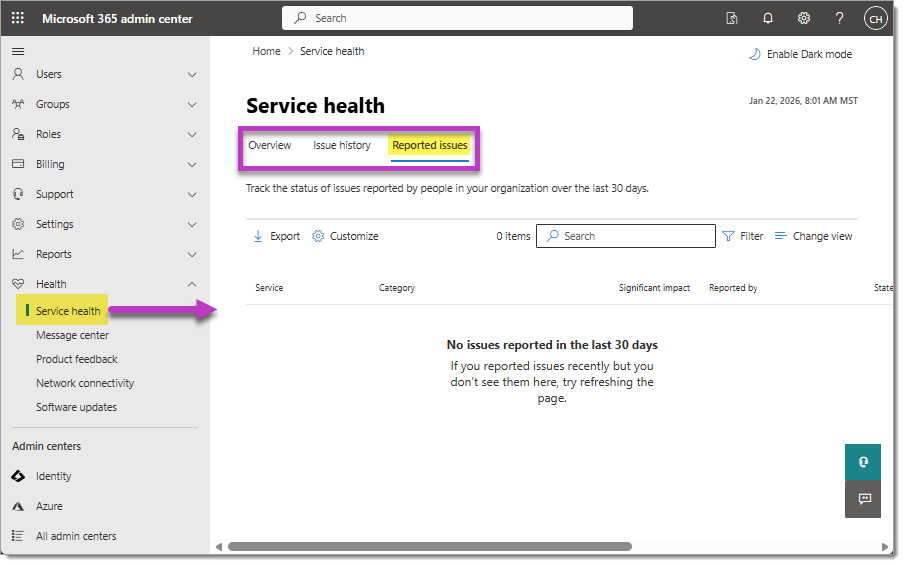The width and height of the screenshot is (904, 565).
Task: Open help question mark icon
Action: tap(839, 18)
